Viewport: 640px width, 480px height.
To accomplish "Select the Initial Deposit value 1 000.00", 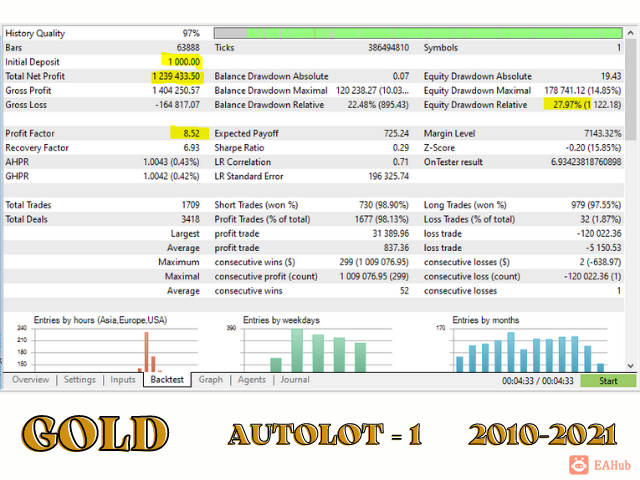I will [184, 62].
